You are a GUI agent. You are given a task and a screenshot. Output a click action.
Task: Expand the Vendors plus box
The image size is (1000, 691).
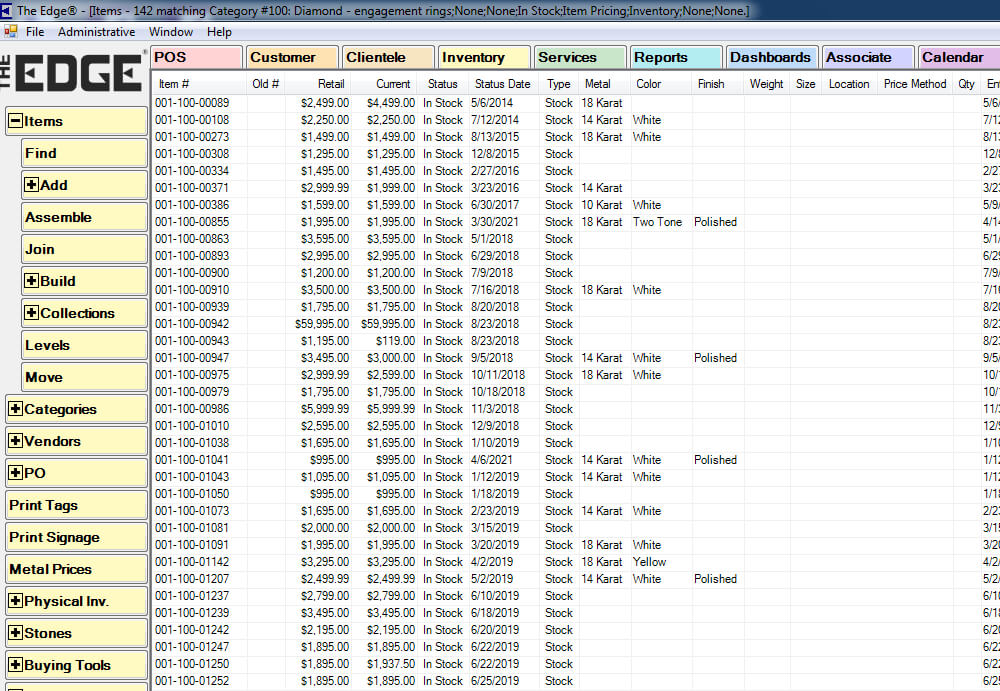15,441
